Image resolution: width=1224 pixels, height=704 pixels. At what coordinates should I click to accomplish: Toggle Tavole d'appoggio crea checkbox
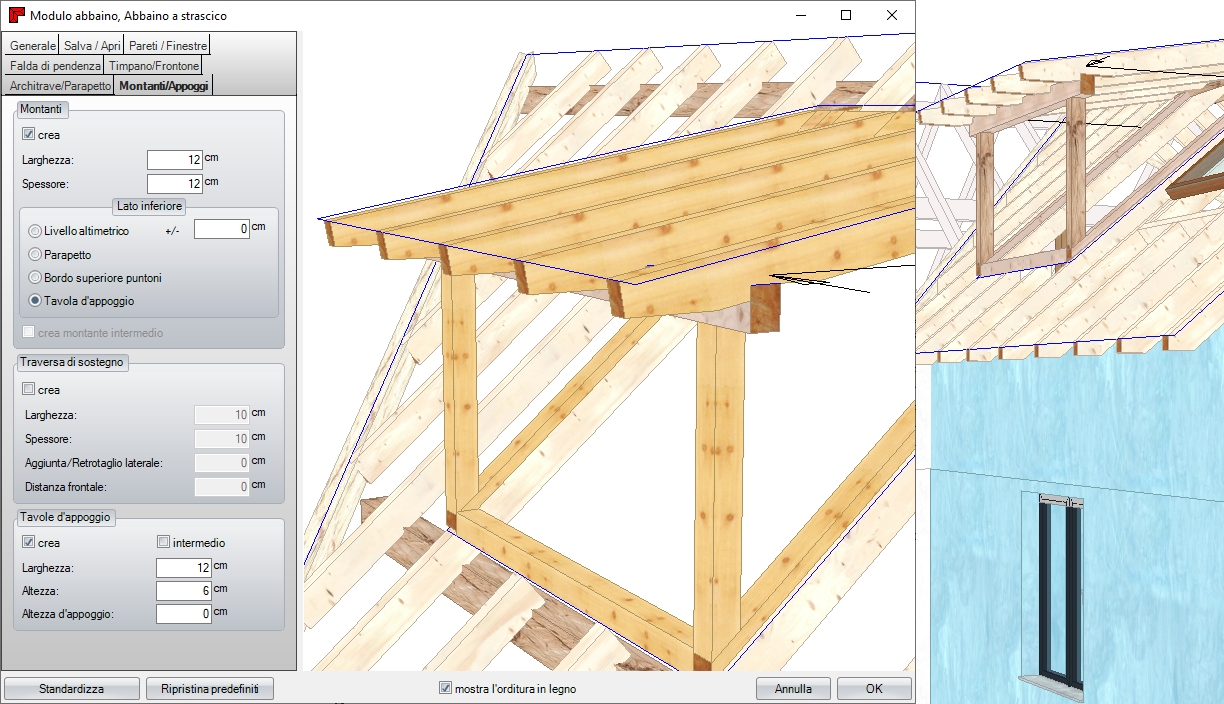pyautogui.click(x=28, y=543)
